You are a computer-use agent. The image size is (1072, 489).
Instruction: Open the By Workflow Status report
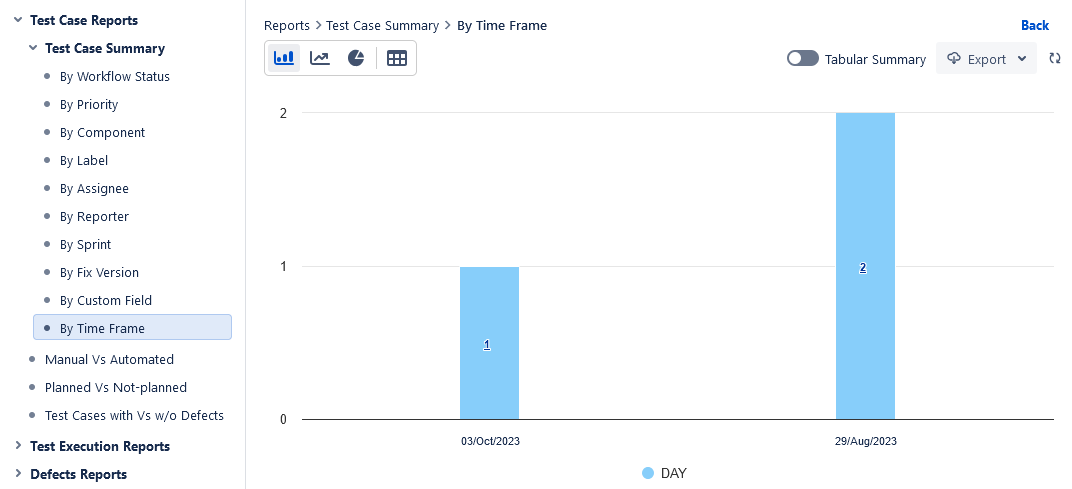tap(115, 76)
